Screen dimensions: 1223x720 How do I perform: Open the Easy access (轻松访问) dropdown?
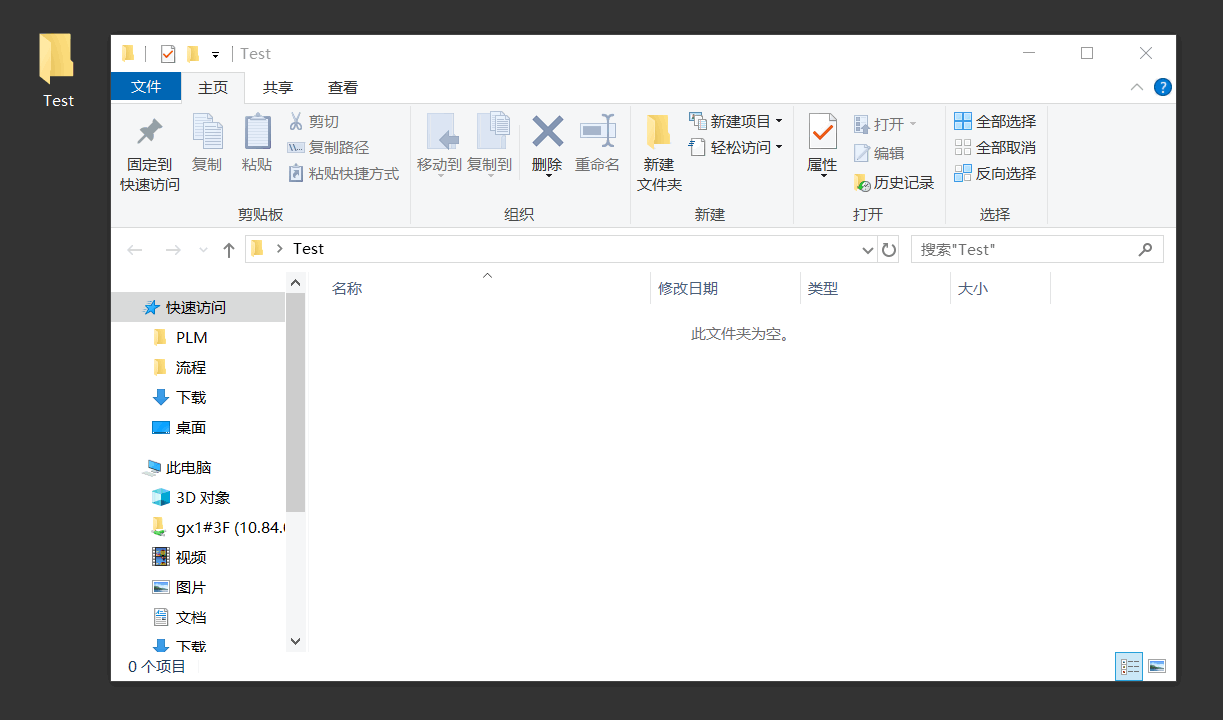click(736, 147)
